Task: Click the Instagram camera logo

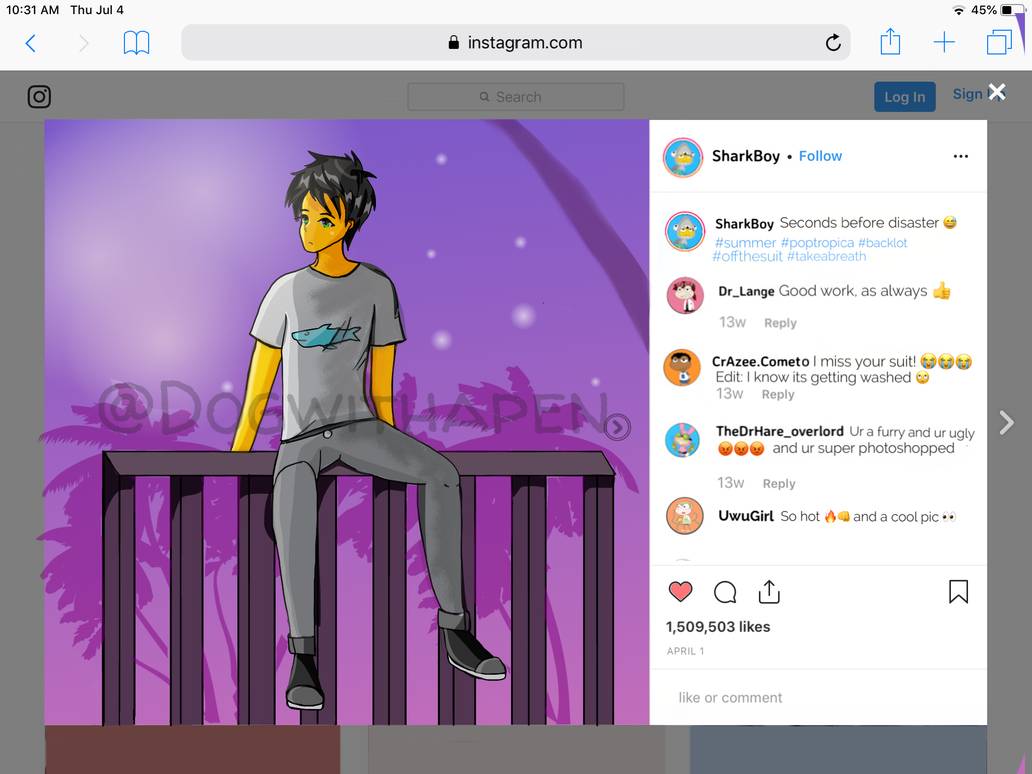Action: [x=39, y=97]
